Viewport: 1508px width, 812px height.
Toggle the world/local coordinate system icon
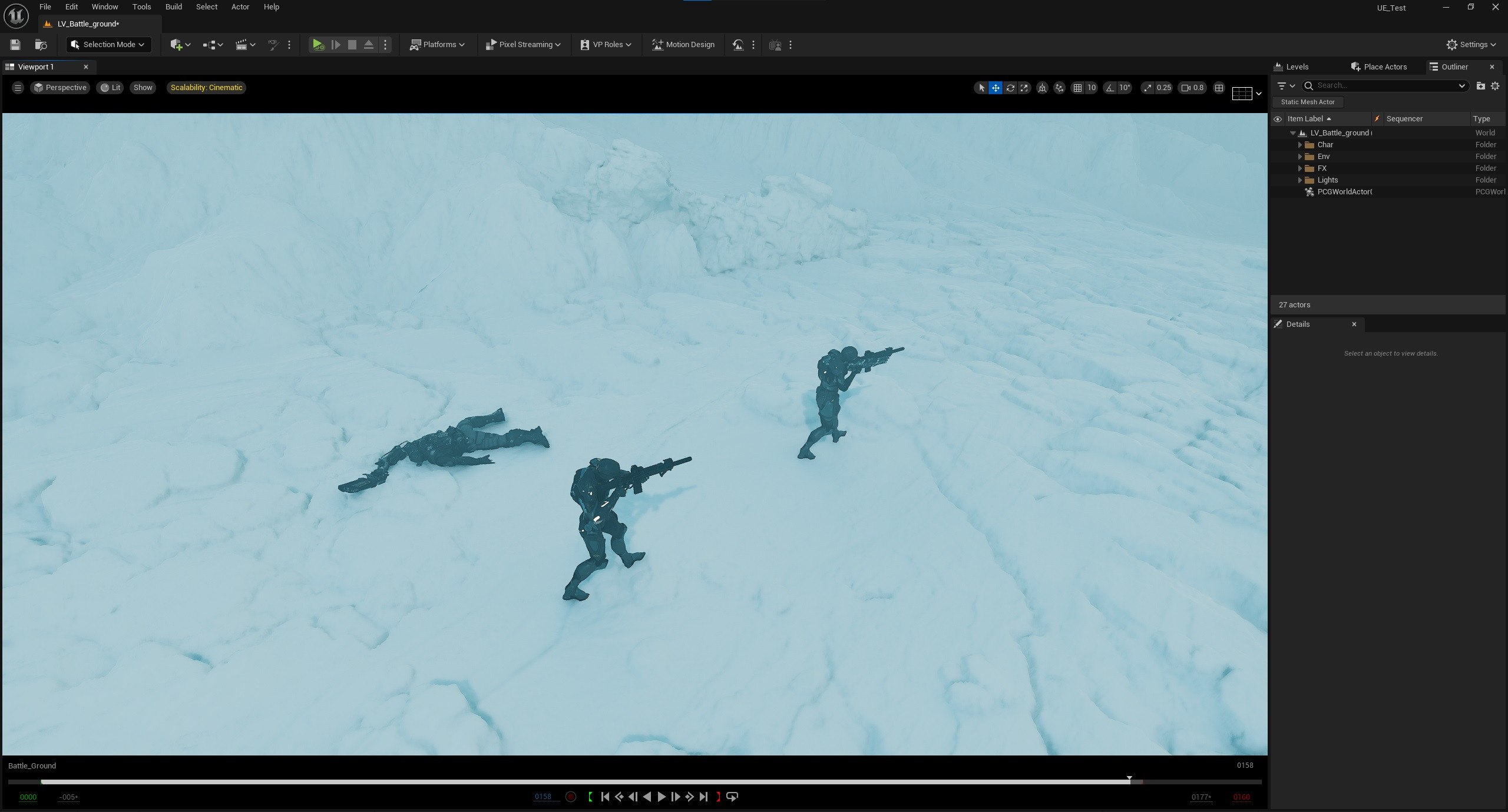tap(1042, 88)
